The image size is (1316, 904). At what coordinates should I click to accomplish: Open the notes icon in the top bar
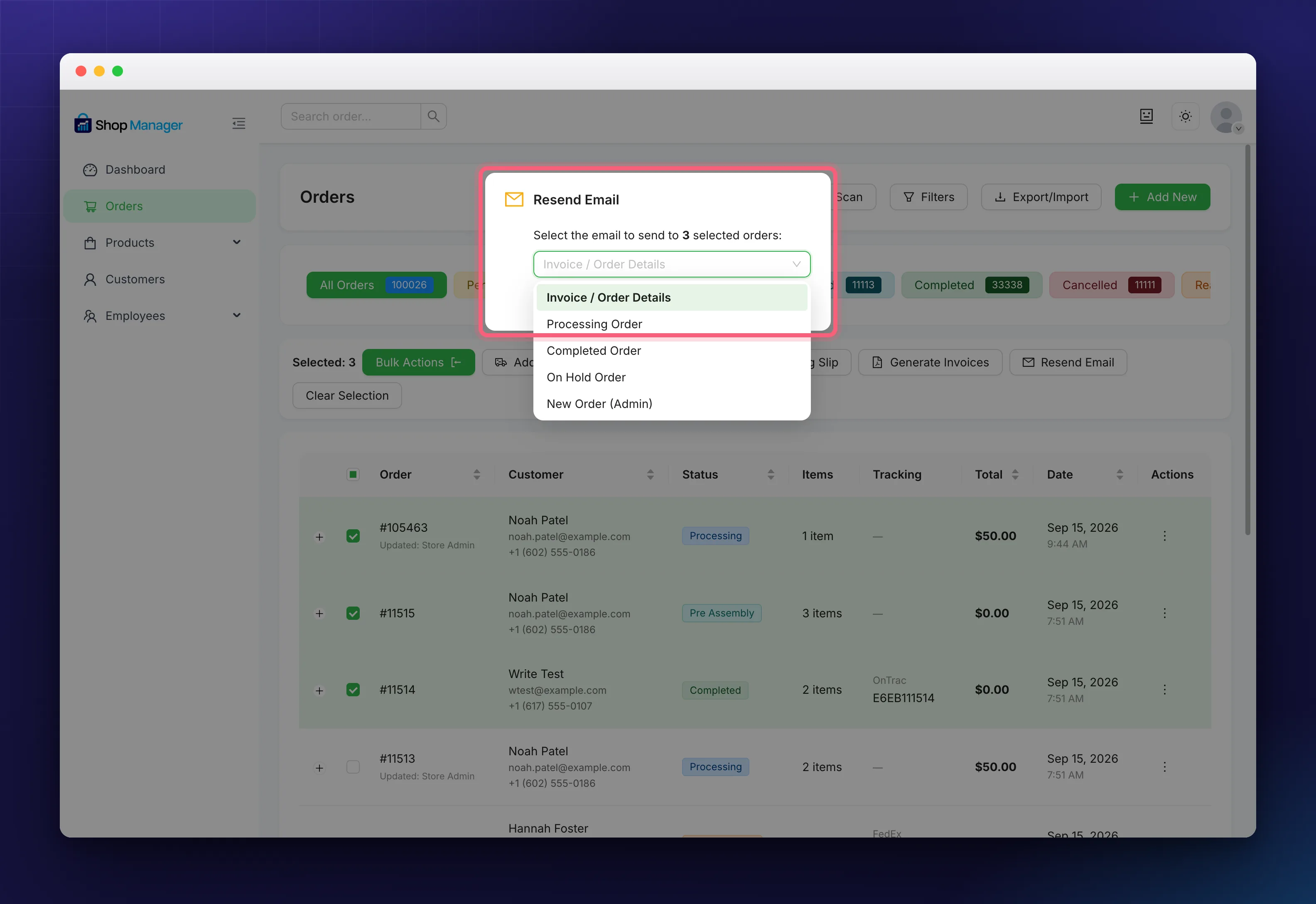point(1146,116)
